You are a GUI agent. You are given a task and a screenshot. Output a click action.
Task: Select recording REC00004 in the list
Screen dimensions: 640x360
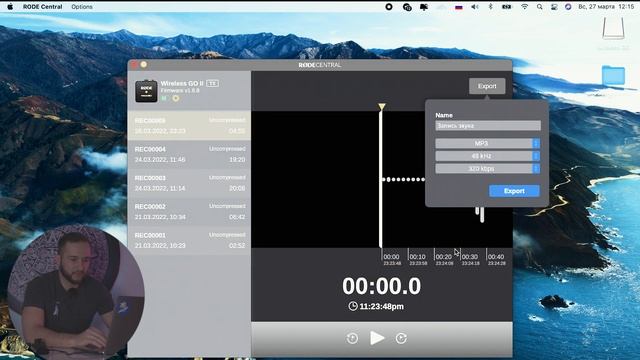189,154
